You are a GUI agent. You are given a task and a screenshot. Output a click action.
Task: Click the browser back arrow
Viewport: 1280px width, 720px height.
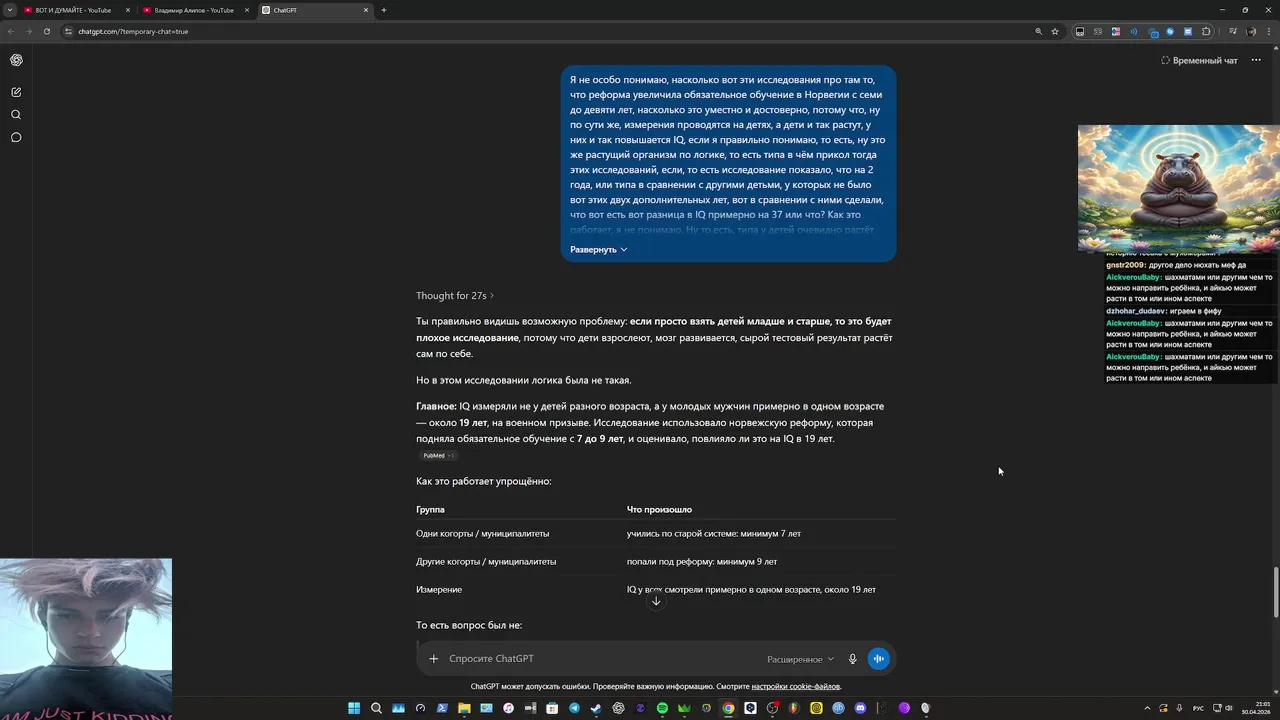tap(11, 31)
